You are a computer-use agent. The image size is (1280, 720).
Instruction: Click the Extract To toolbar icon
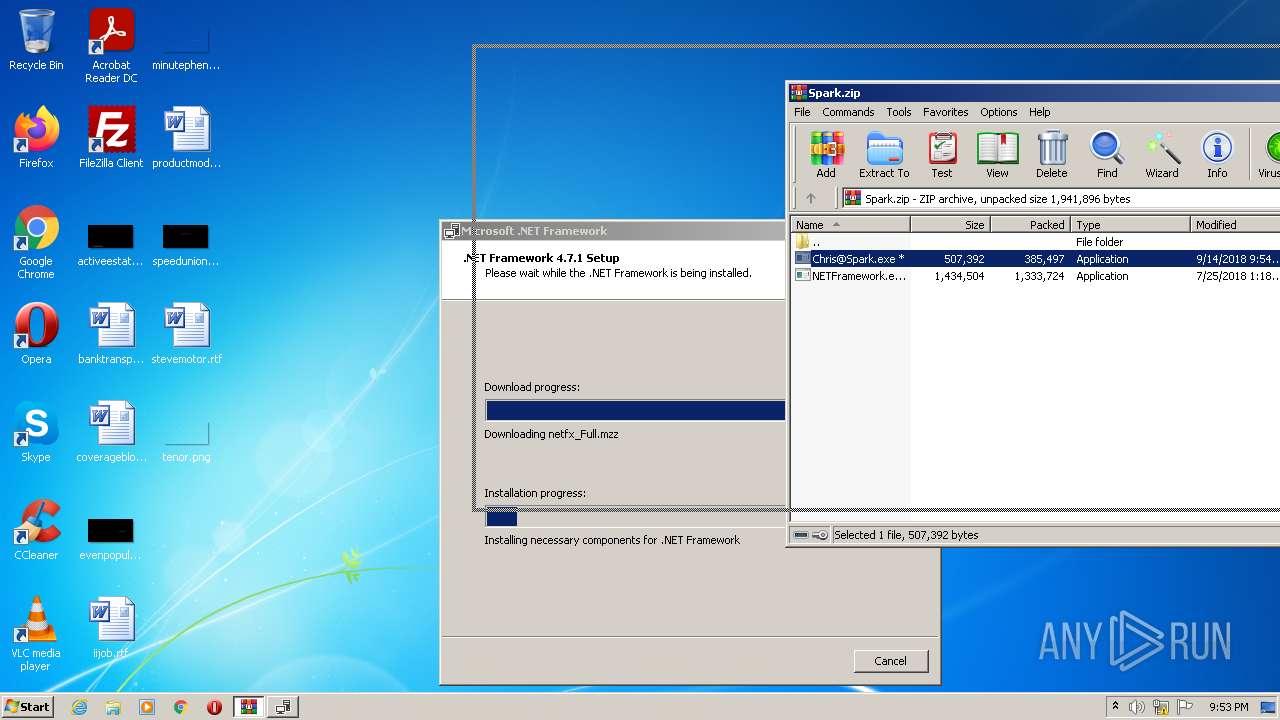coord(884,155)
